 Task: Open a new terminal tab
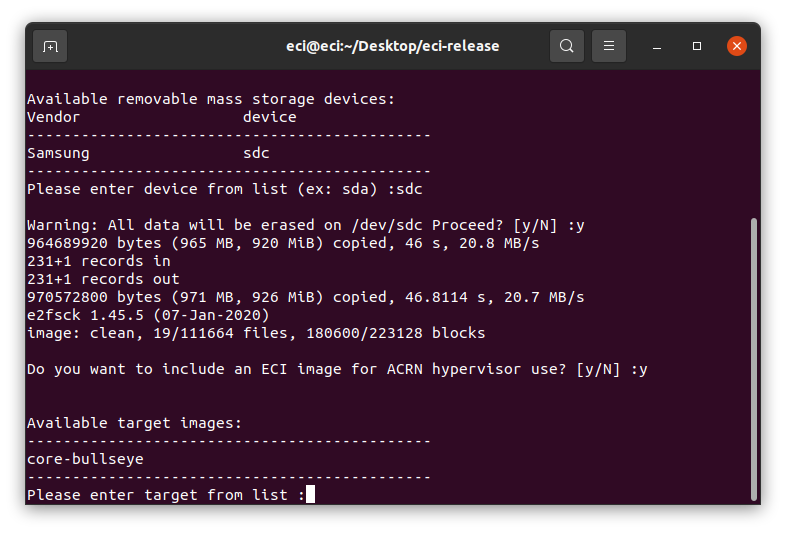point(50,46)
